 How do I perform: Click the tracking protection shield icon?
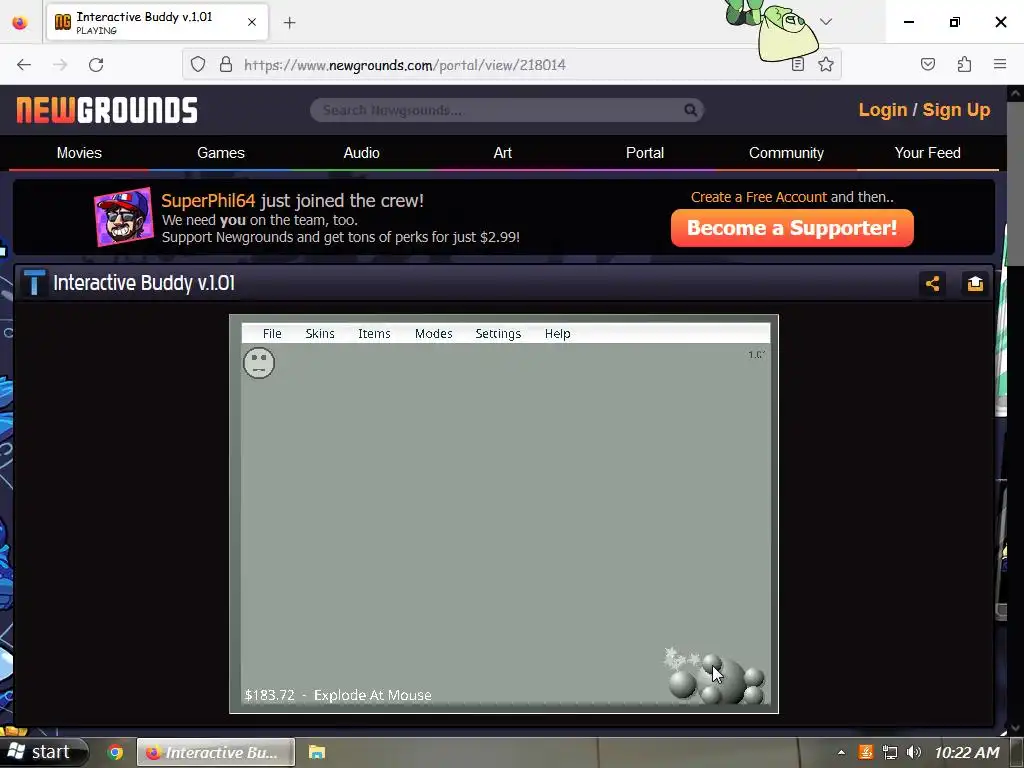[198, 64]
